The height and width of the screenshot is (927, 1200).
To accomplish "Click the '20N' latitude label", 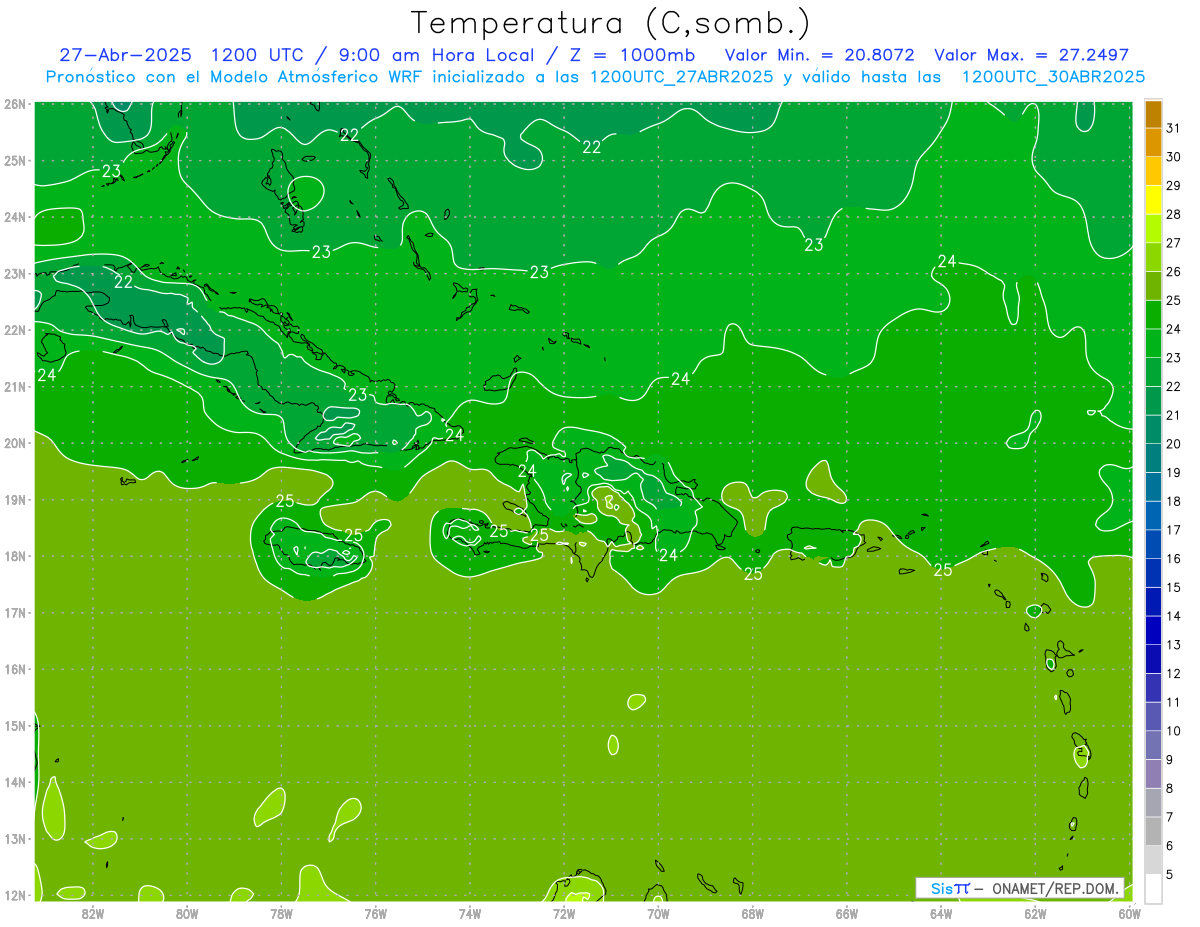I will 15,443.
